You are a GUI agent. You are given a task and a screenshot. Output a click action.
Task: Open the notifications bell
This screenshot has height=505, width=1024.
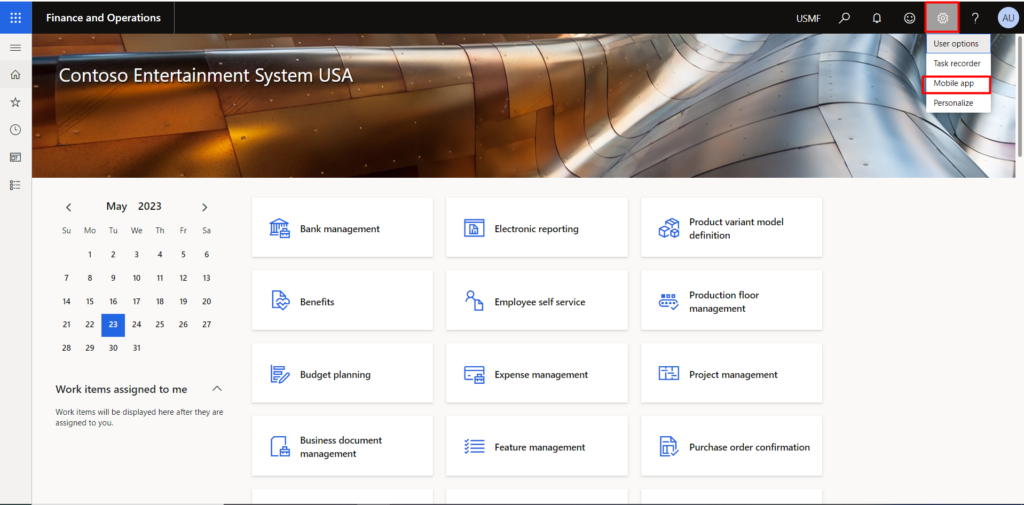pos(877,18)
